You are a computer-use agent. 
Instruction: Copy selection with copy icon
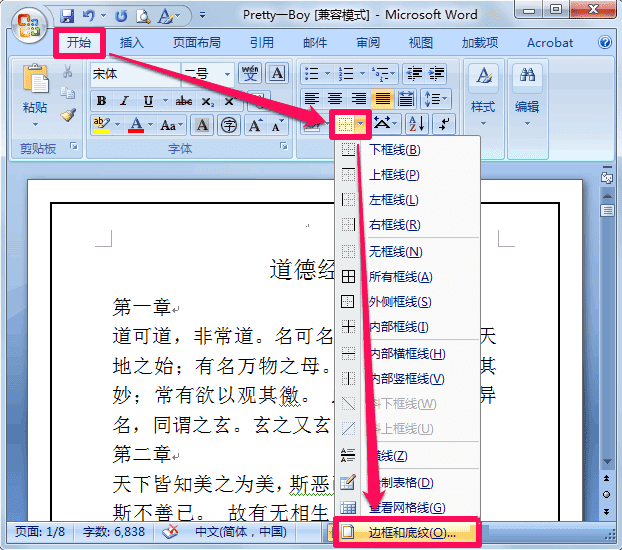point(67,93)
